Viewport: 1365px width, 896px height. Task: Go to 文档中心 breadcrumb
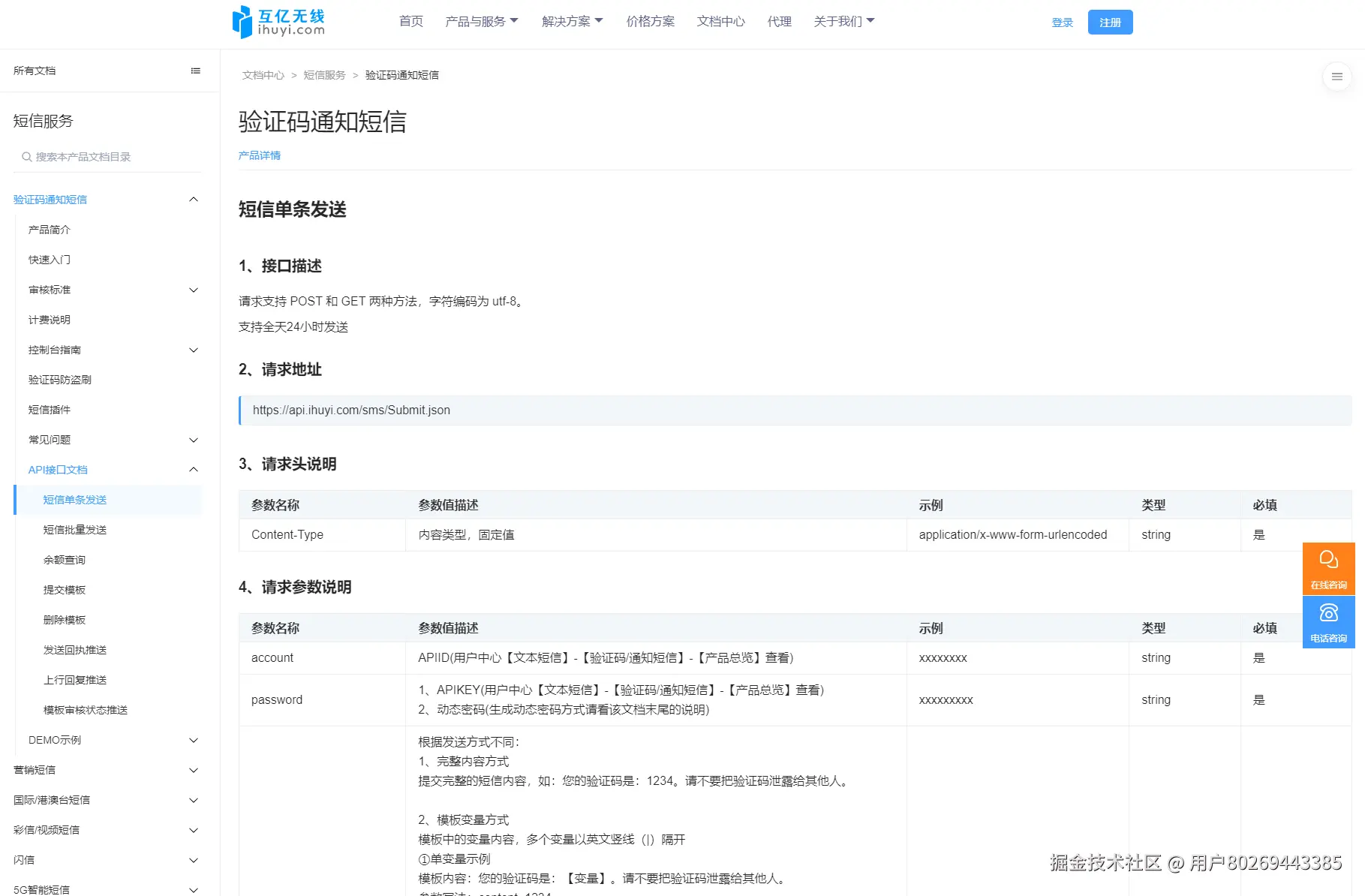tap(263, 75)
